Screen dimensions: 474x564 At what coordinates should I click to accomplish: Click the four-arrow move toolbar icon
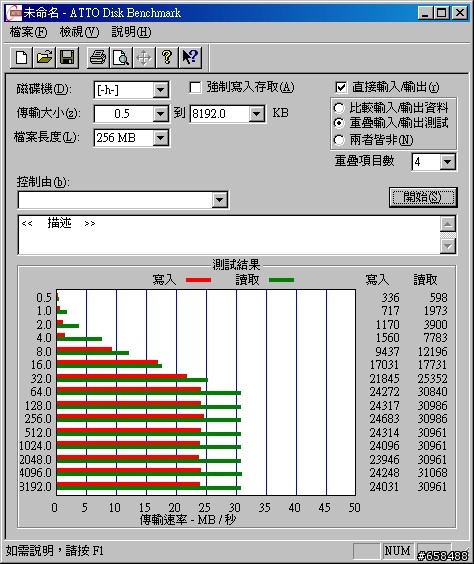coord(144,57)
